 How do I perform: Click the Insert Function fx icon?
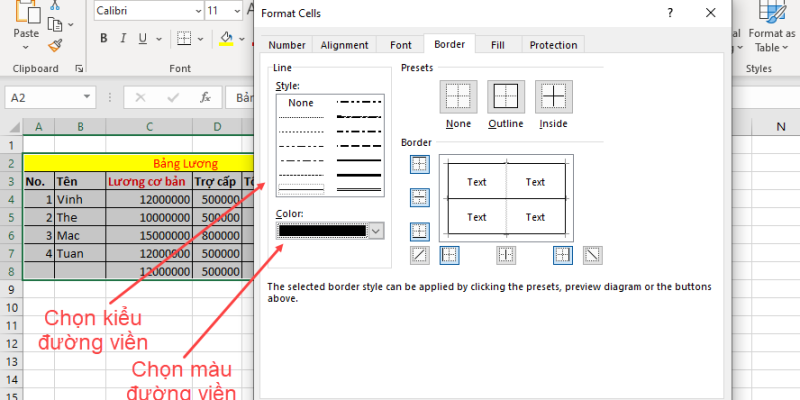(x=205, y=98)
